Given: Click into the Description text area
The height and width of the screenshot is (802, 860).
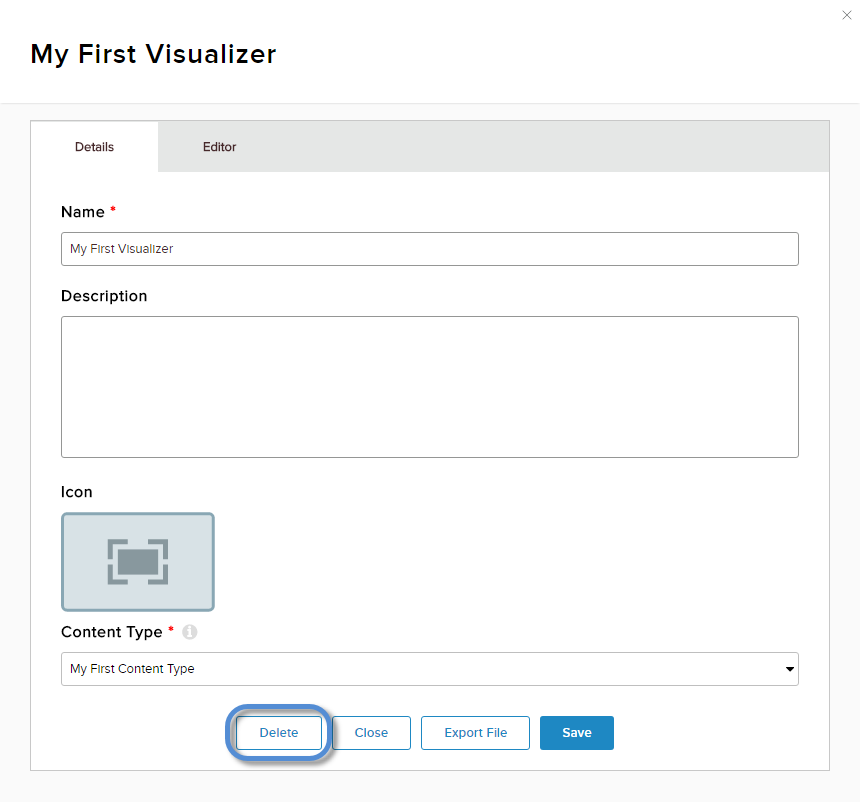Looking at the screenshot, I should tap(429, 387).
